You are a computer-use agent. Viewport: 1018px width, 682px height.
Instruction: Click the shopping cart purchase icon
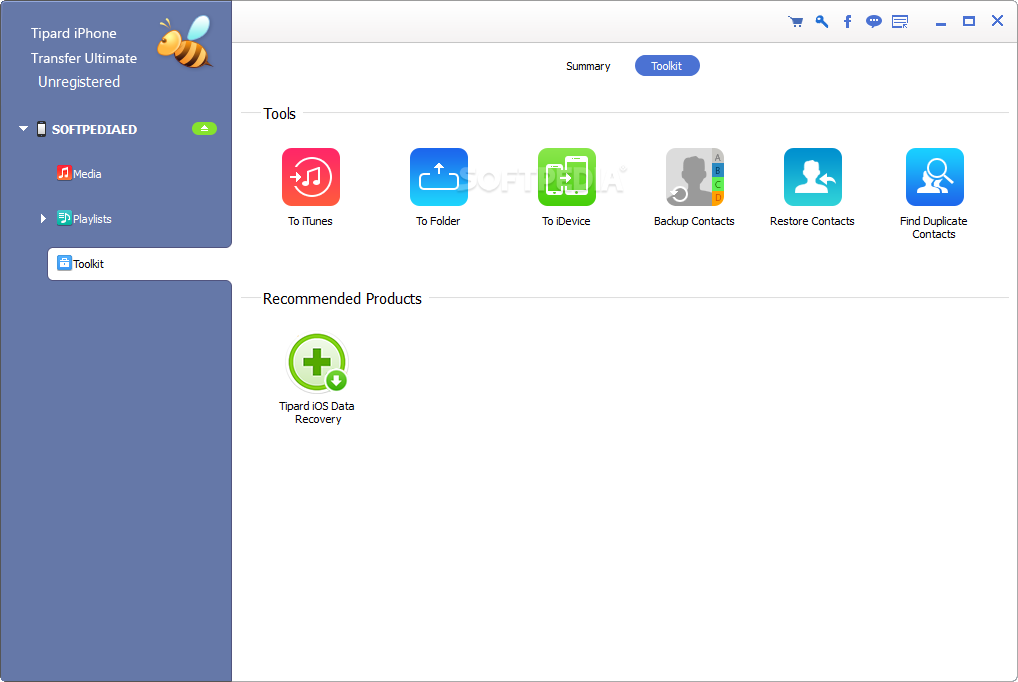click(795, 21)
